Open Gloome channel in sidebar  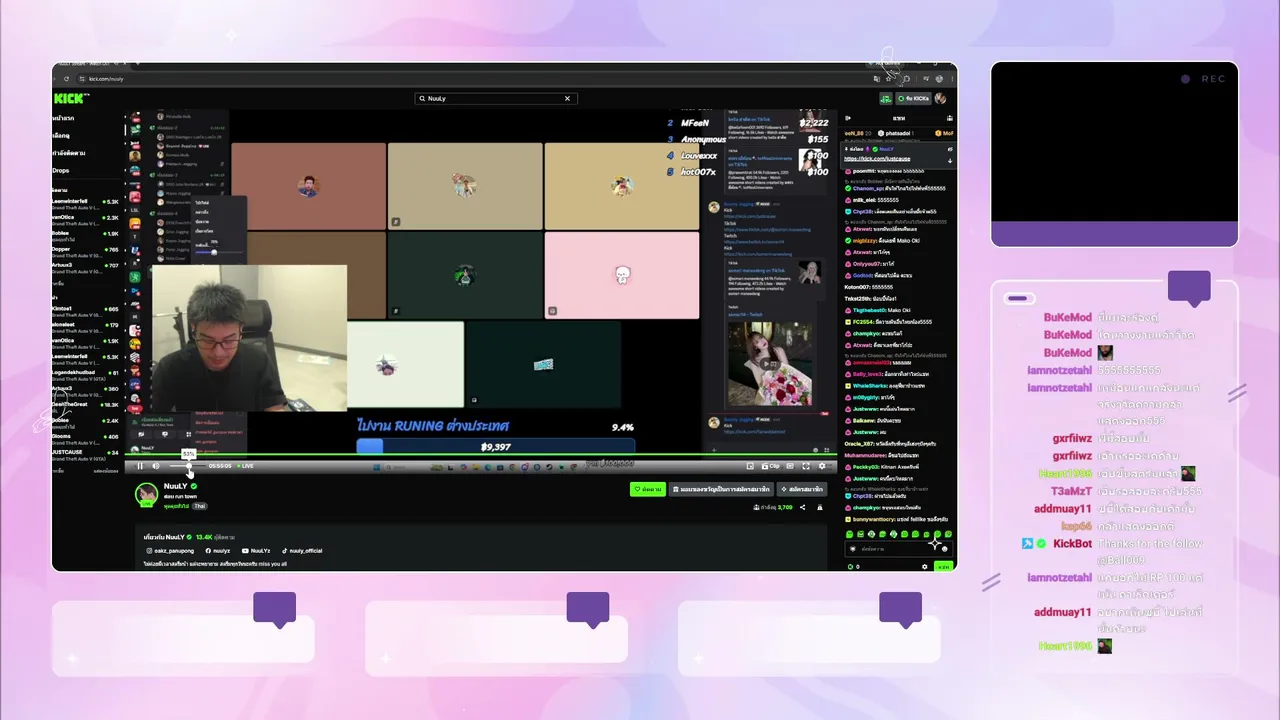(x=86, y=439)
